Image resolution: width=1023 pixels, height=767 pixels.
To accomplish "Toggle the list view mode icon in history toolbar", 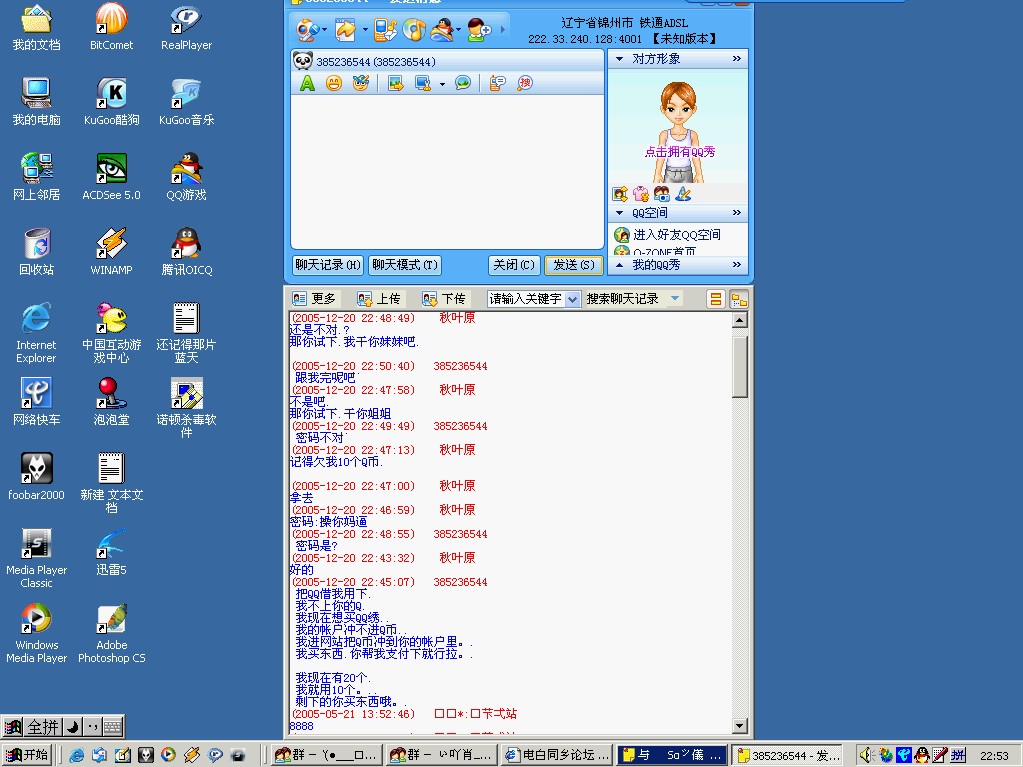I will (x=716, y=299).
